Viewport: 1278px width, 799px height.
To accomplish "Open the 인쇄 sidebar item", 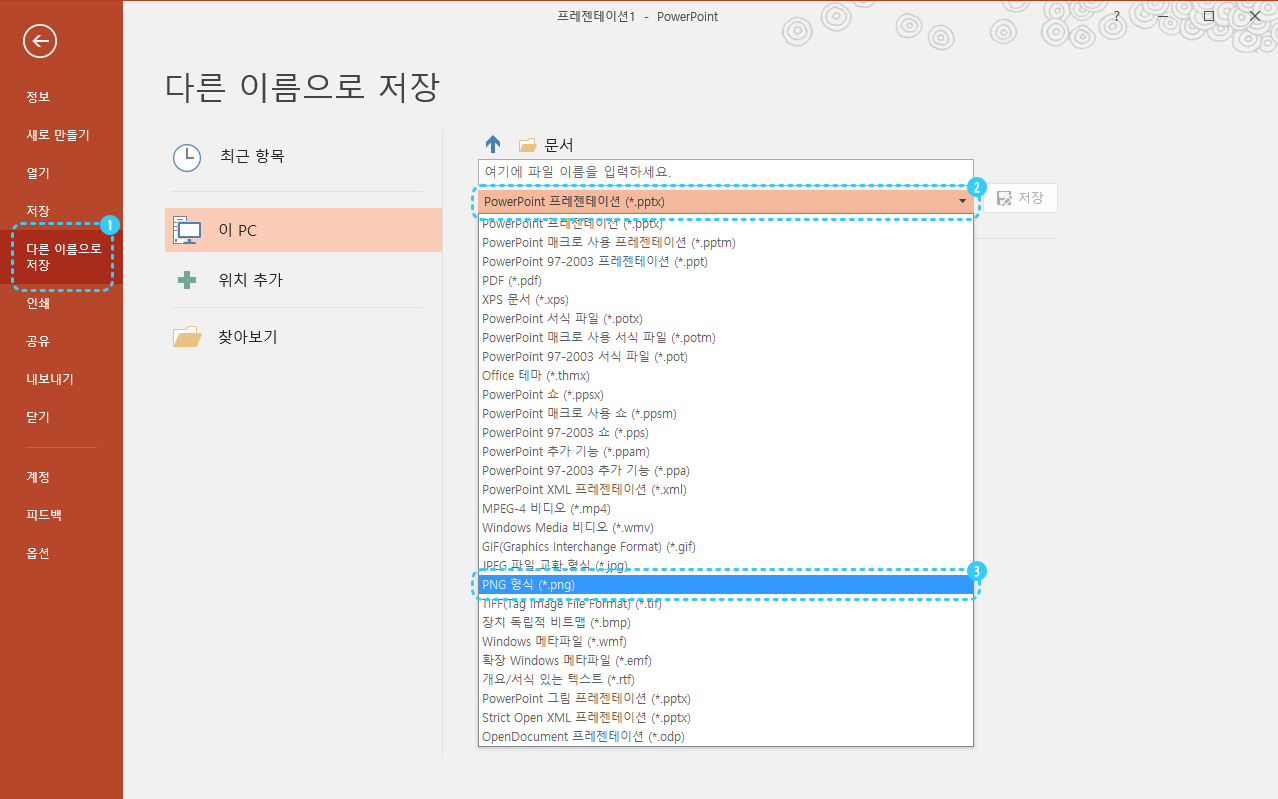I will [38, 303].
